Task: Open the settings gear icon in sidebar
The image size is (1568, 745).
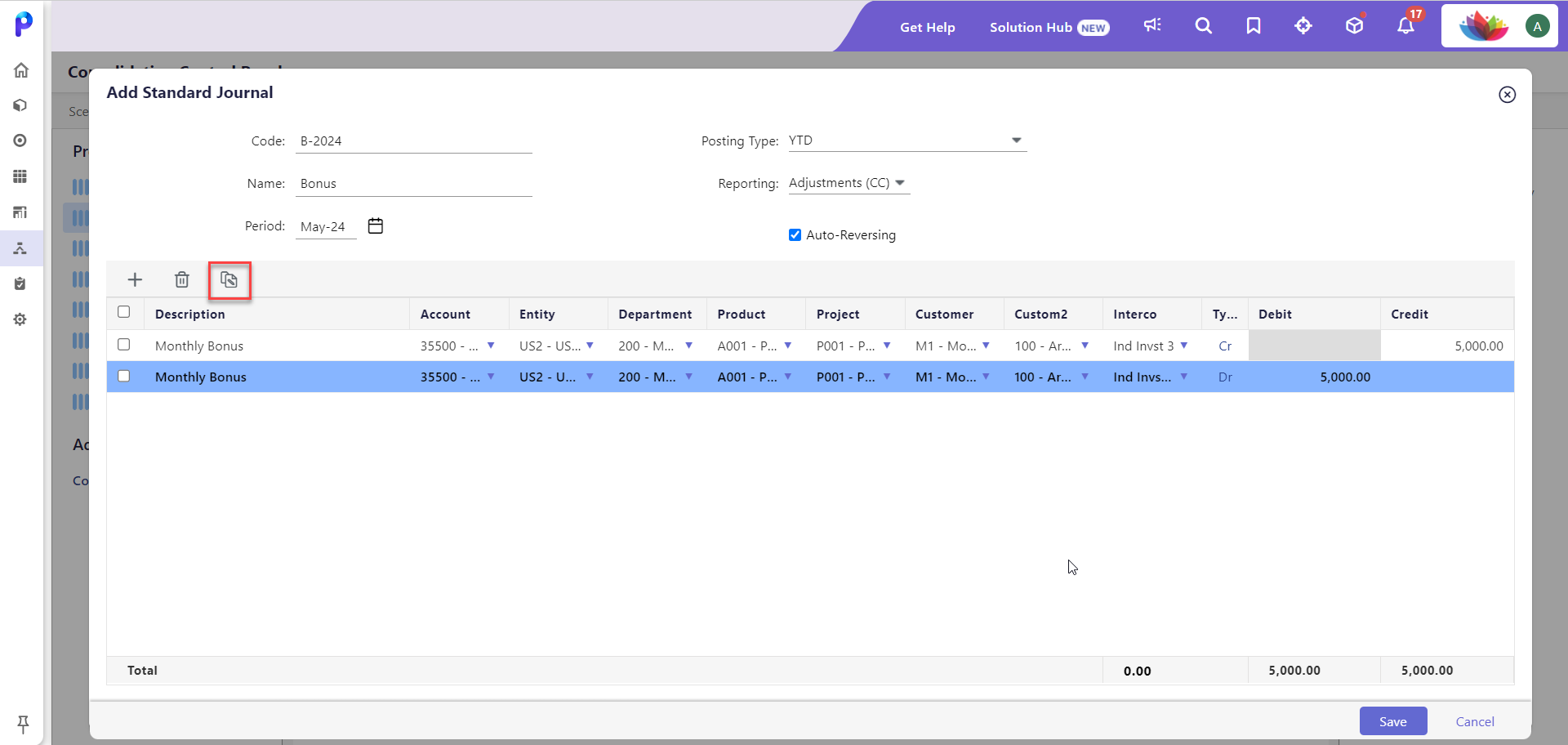Action: (x=21, y=319)
